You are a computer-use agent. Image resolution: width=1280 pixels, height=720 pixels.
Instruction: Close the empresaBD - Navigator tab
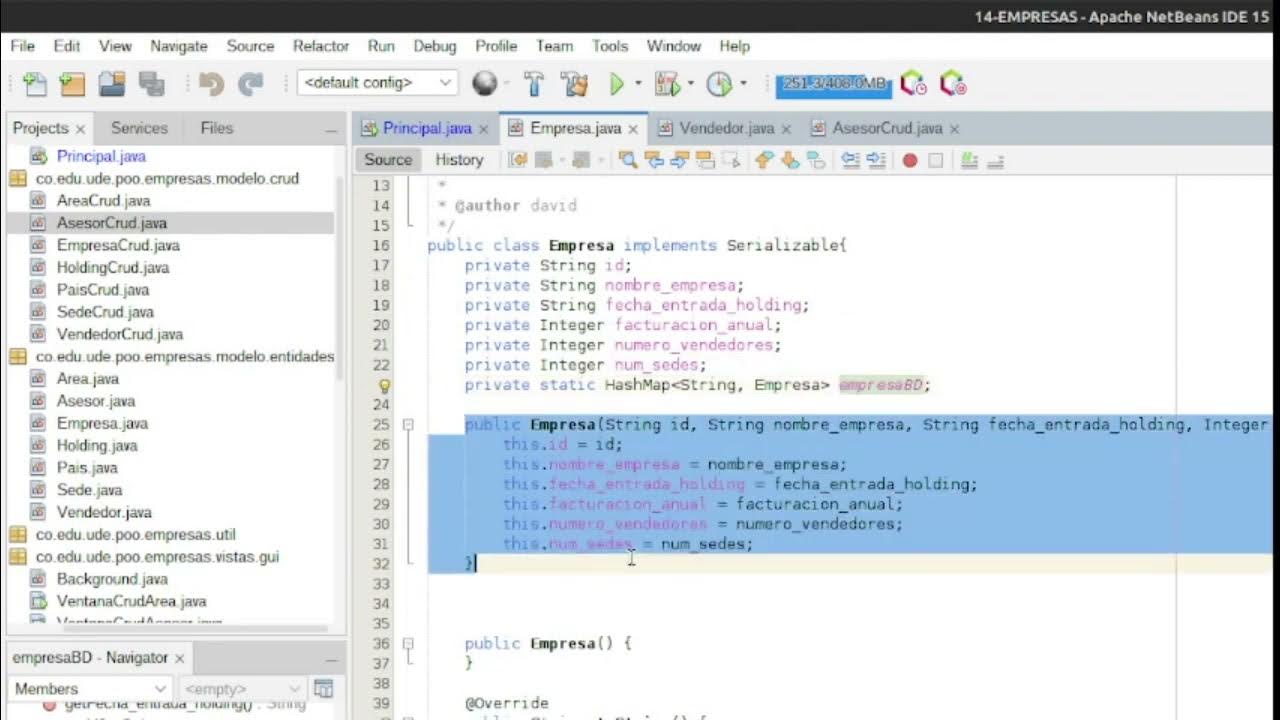tap(180, 659)
